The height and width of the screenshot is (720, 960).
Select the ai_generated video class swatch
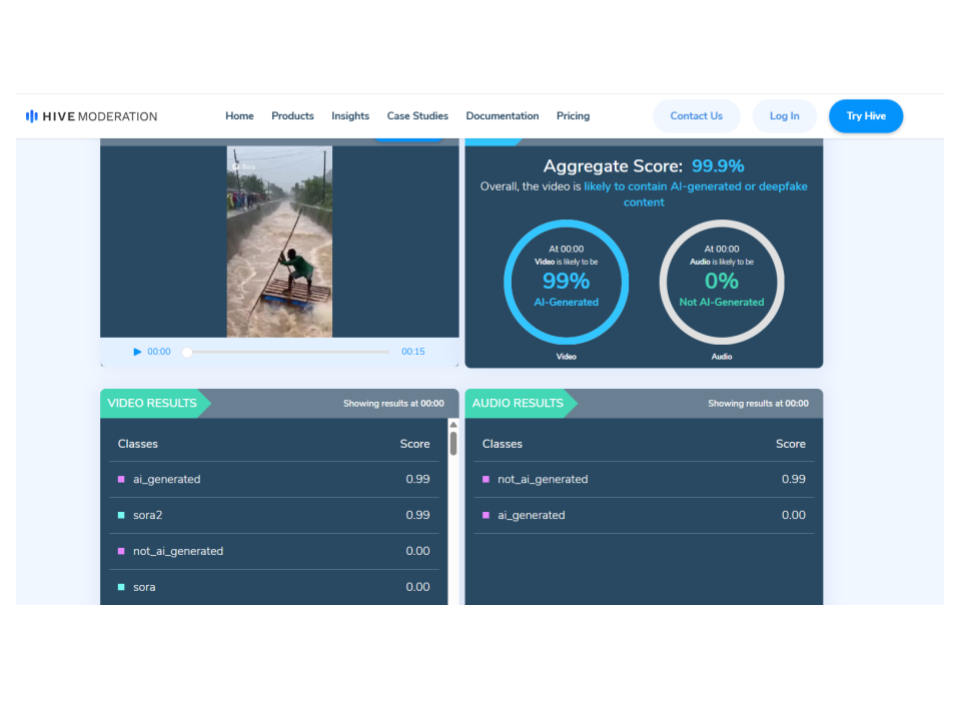pyautogui.click(x=122, y=479)
